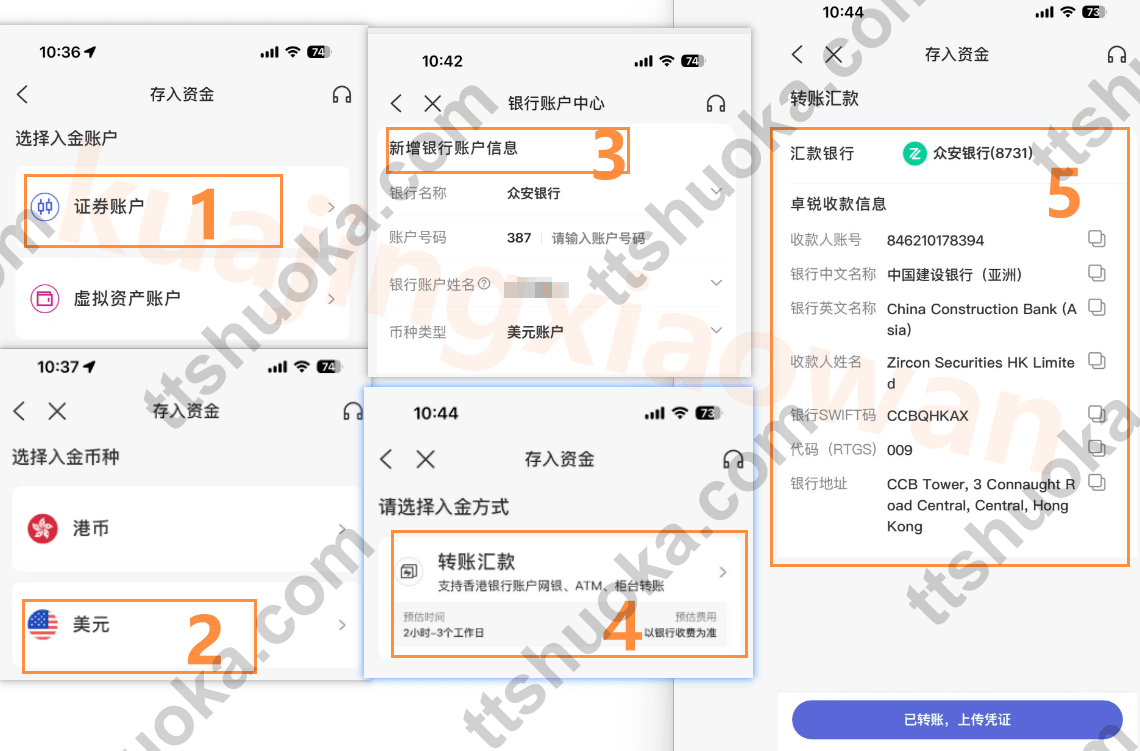Image resolution: width=1140 pixels, height=751 pixels.
Task: Tap the 证券账户 candlestick icon
Action: click(45, 206)
